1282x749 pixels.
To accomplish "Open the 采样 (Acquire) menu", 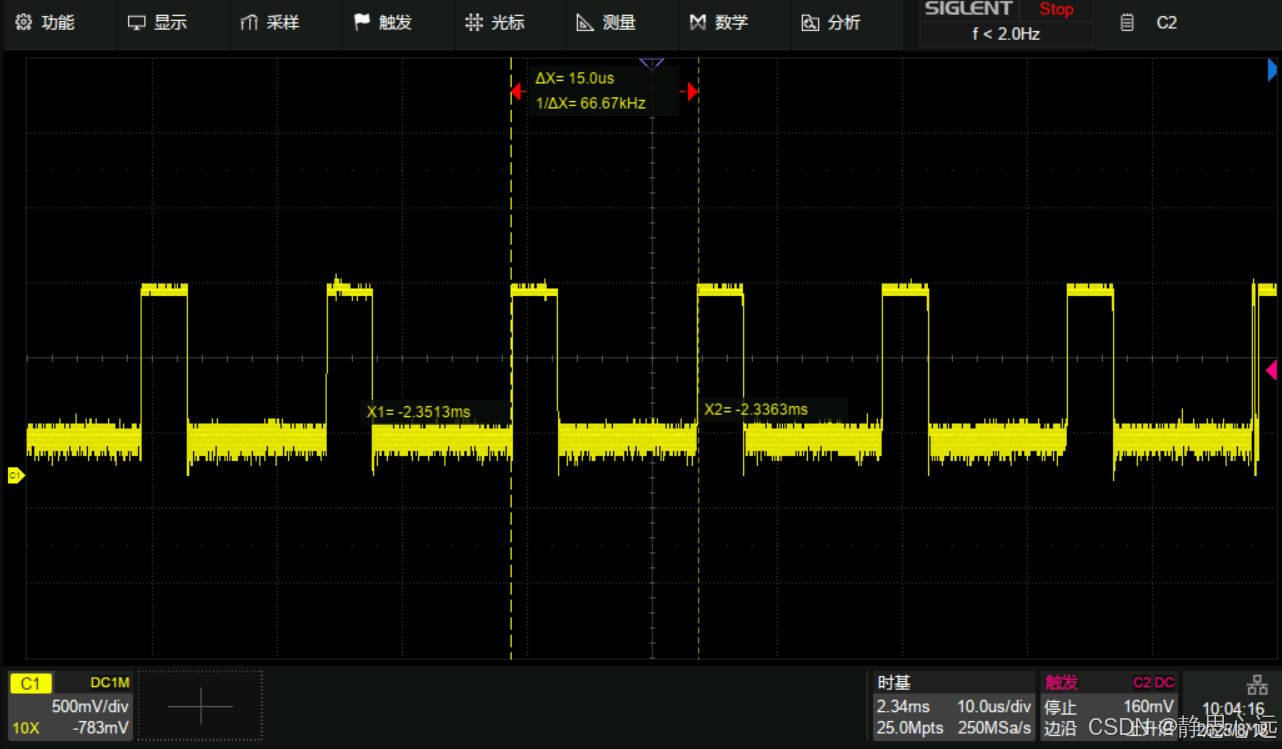I will click(x=271, y=22).
